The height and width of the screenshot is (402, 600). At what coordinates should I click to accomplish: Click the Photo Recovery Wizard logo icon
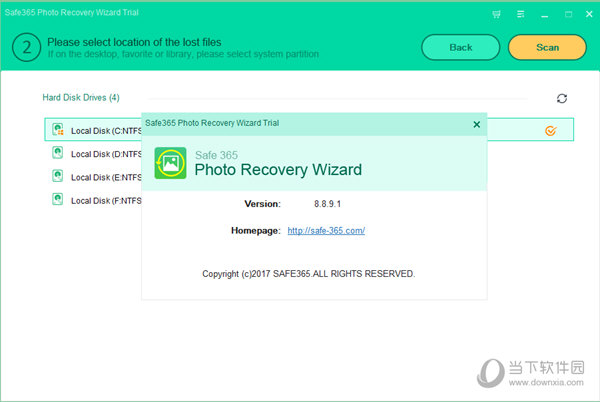[170, 163]
